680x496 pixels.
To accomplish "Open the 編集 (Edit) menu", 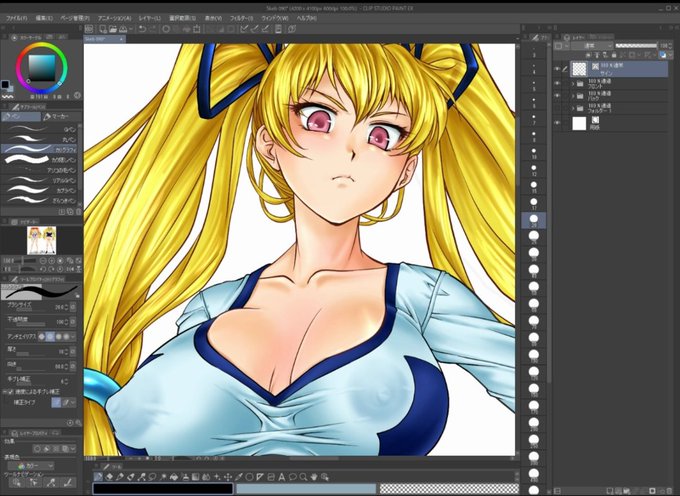I will [44, 18].
